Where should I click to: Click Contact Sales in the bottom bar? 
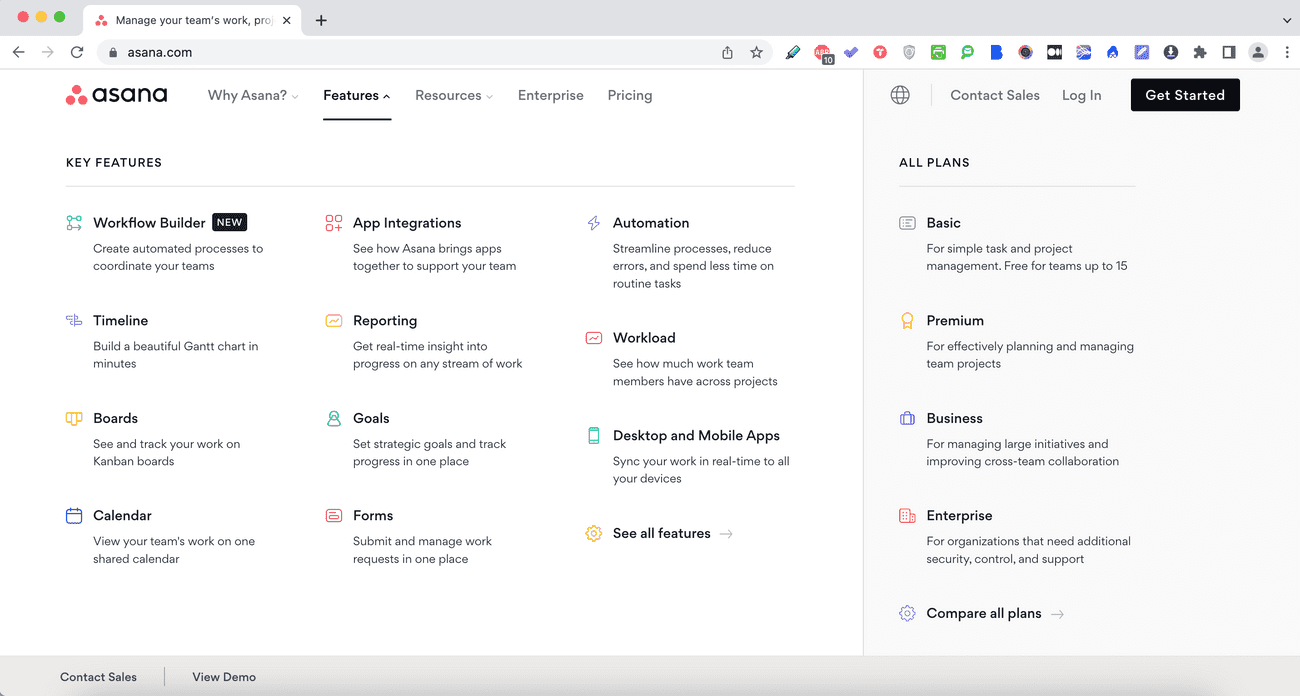(x=98, y=677)
